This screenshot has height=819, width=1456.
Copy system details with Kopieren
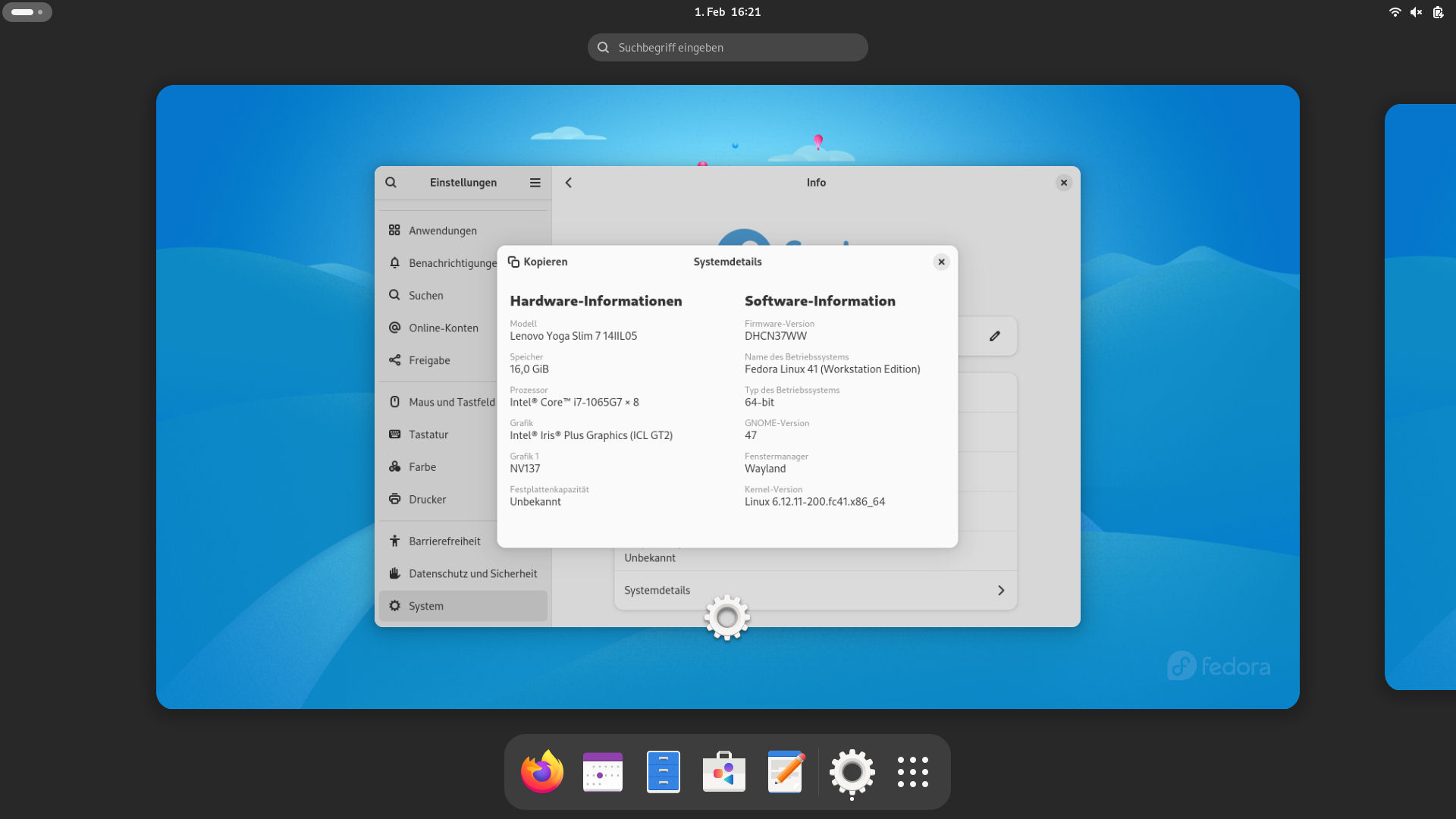538,262
